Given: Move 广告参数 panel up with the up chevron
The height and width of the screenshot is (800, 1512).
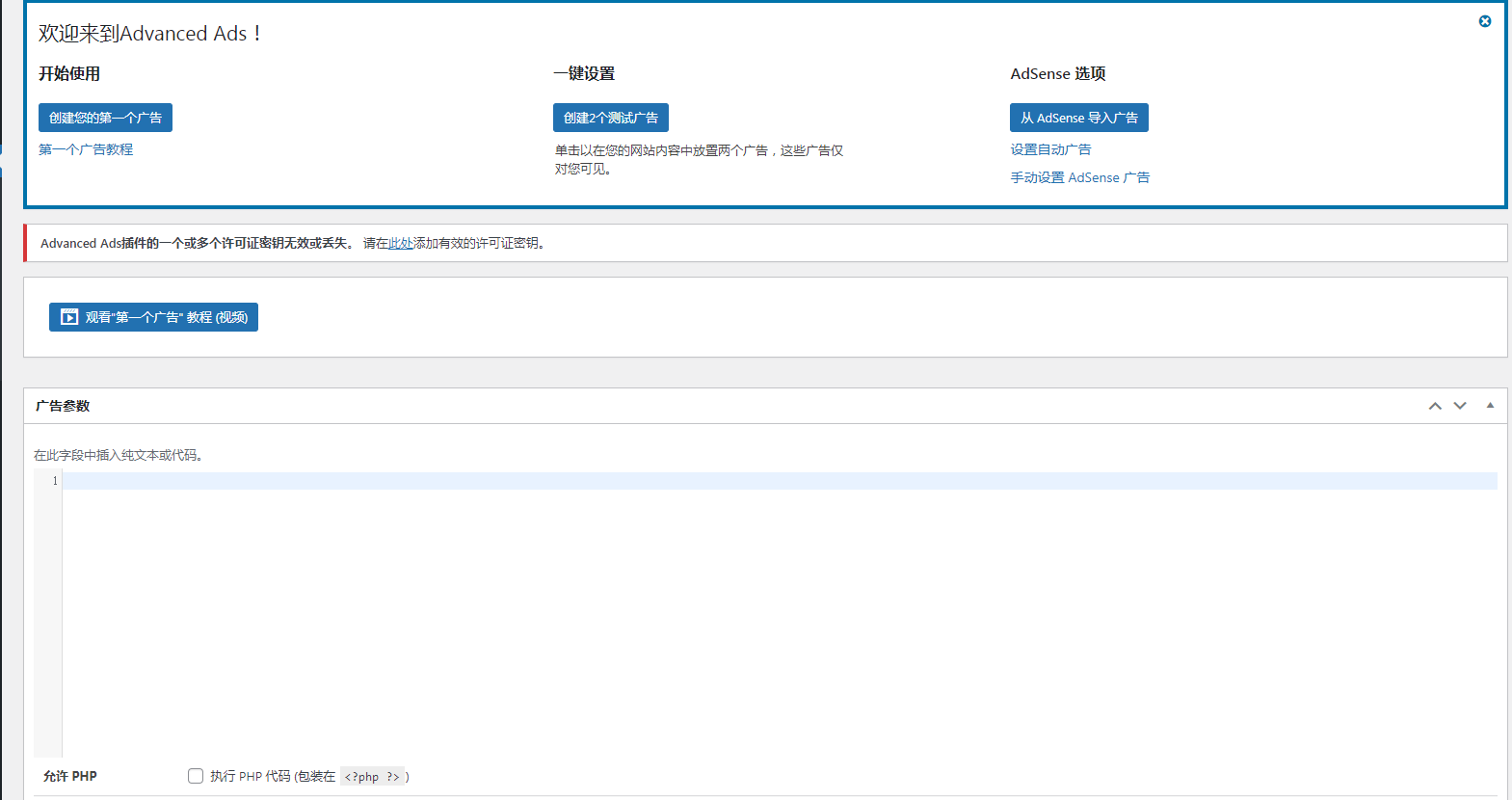Looking at the screenshot, I should click(1435, 406).
